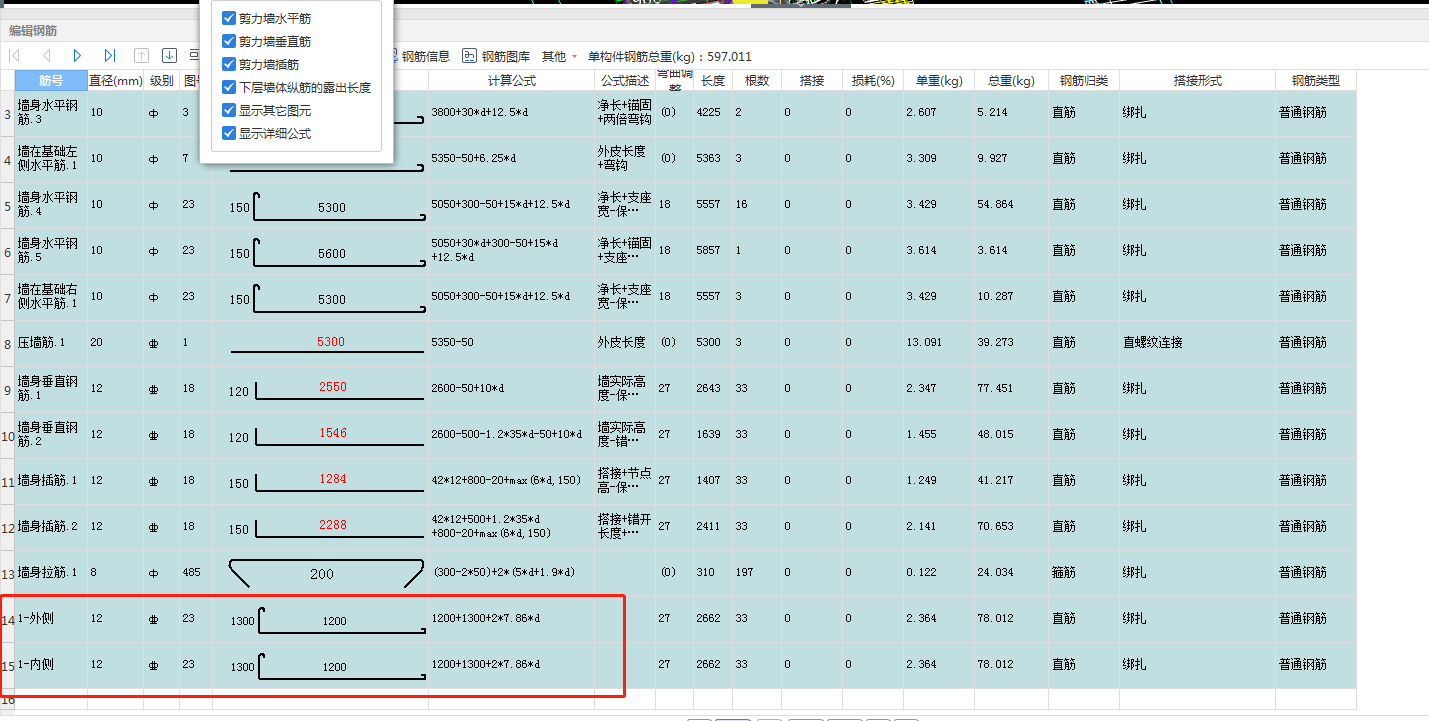This screenshot has width=1429, height=721.
Task: Click formula 3800+30*d+12.5*d cell
Action: (x=512, y=114)
